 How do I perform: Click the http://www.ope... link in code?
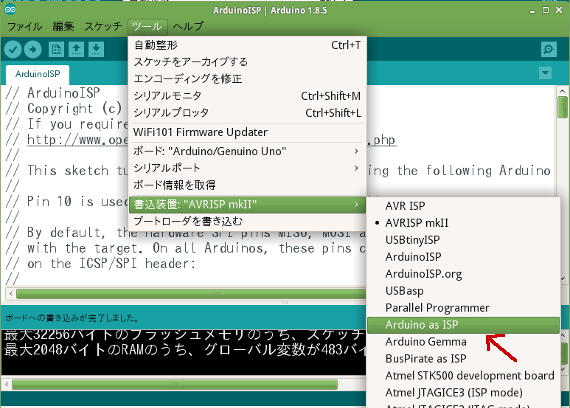(78, 140)
